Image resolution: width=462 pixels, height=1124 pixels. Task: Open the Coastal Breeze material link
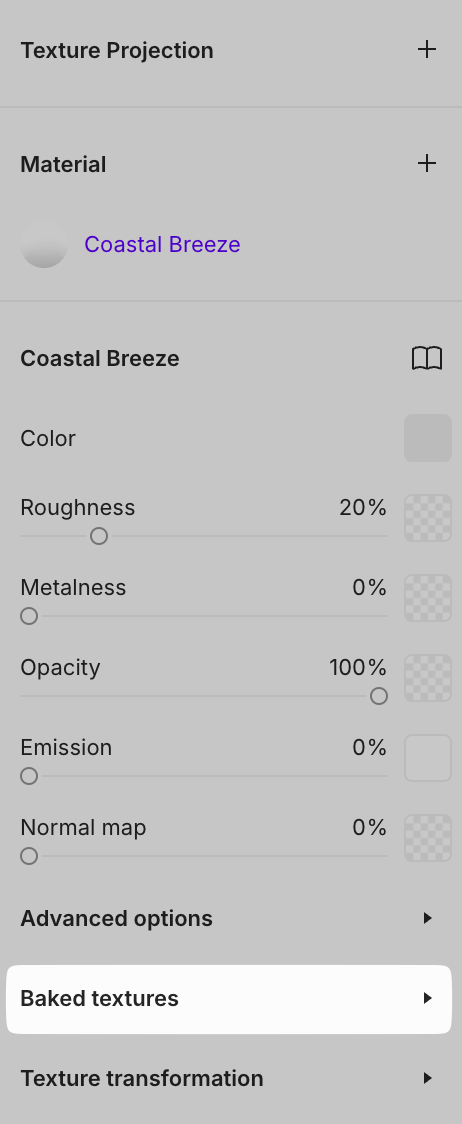coord(162,244)
